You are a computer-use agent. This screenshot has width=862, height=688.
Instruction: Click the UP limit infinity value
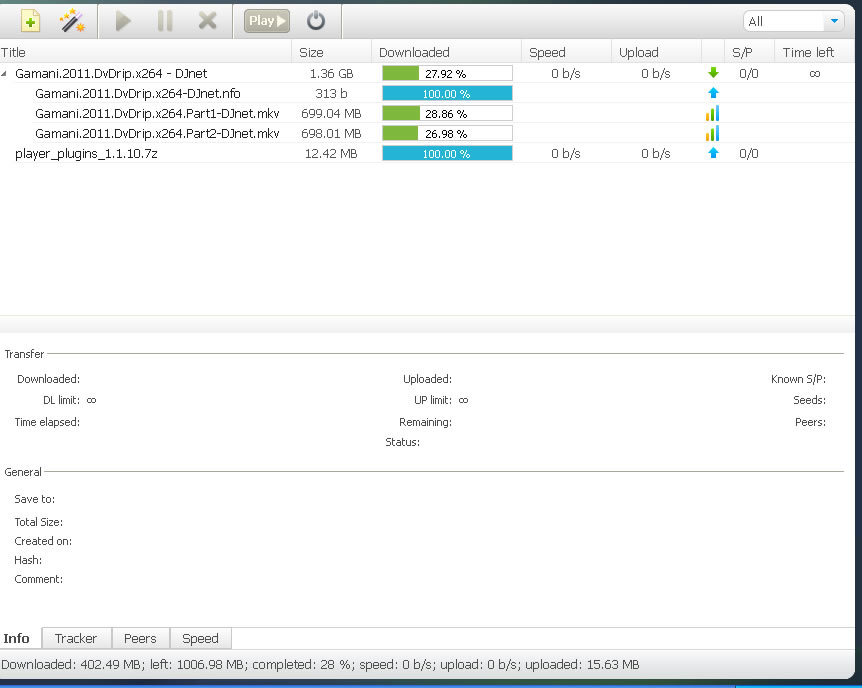pos(463,400)
